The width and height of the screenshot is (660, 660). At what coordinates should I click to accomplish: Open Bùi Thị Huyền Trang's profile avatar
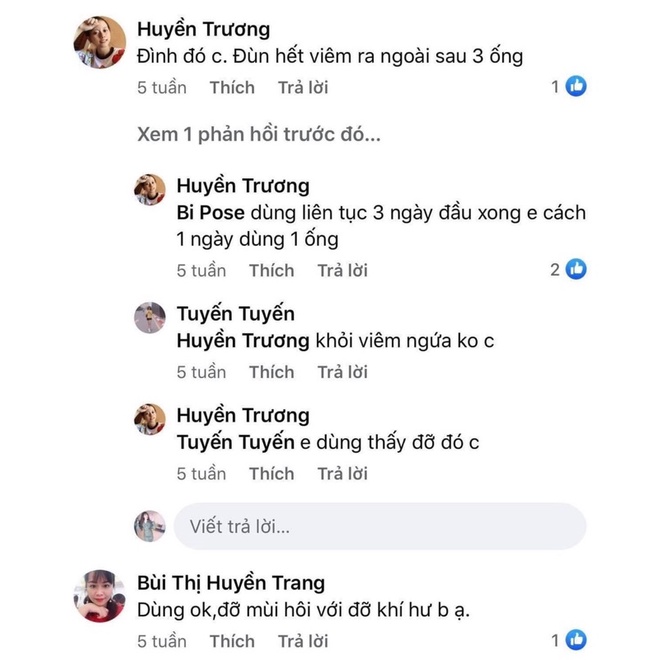click(x=100, y=596)
